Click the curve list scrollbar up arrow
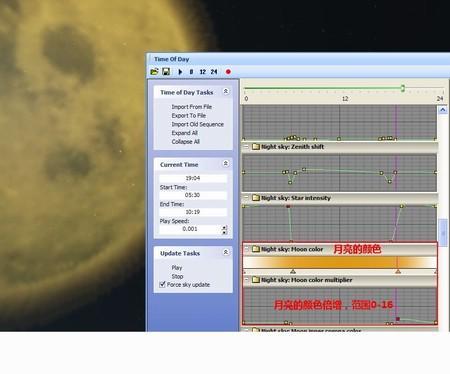Viewport: 450px width, 374px height. tap(443, 110)
